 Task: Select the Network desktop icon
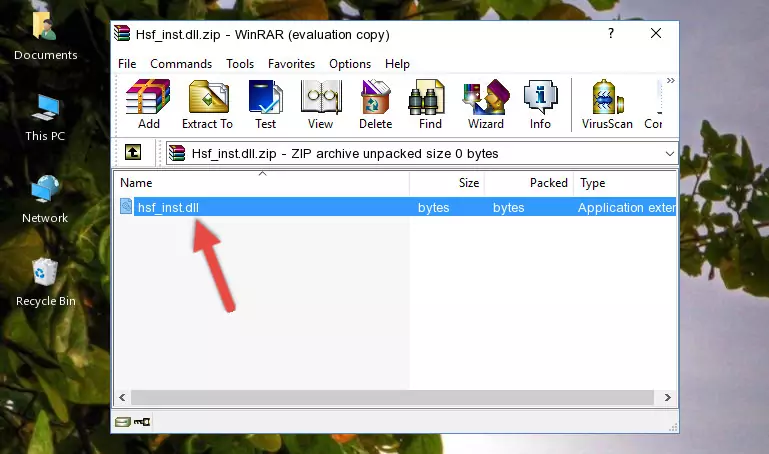click(x=45, y=200)
